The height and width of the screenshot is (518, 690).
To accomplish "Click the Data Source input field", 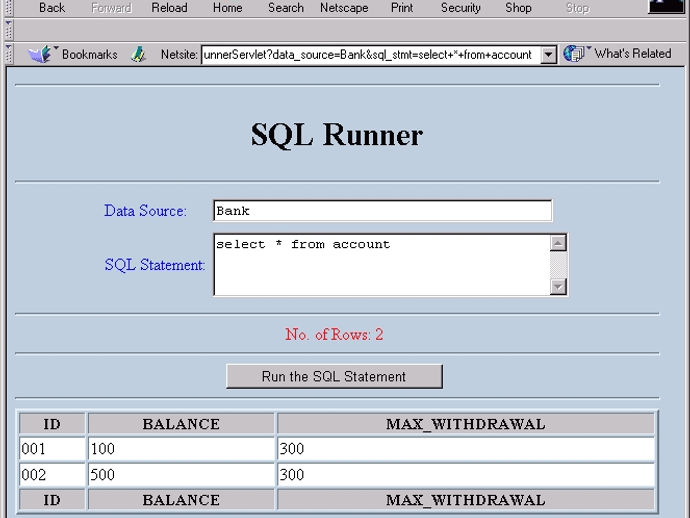I will click(x=382, y=210).
